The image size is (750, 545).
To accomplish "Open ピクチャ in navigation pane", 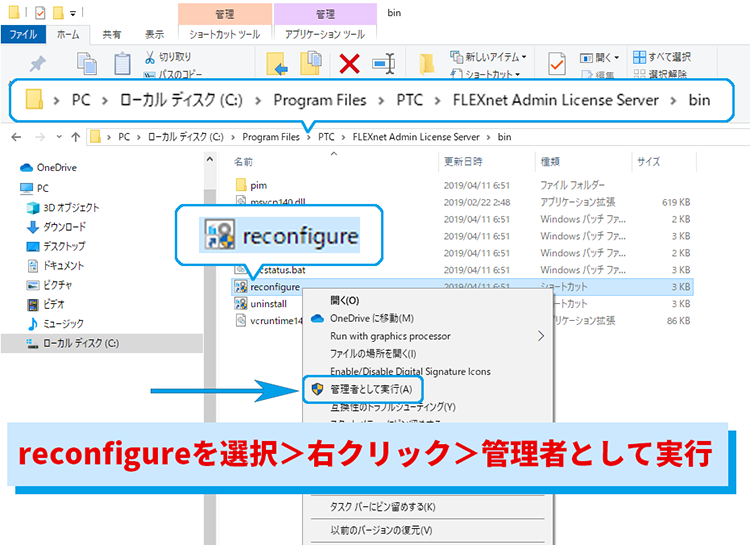I will click(49, 285).
